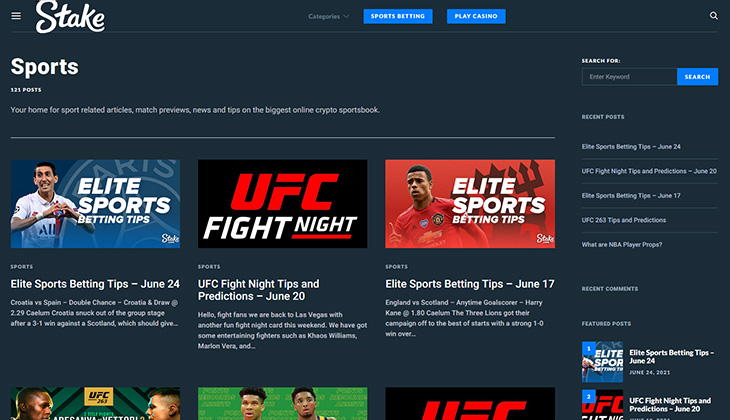
Task: Click the England vs Scotland excerpt text
Action: point(464,318)
